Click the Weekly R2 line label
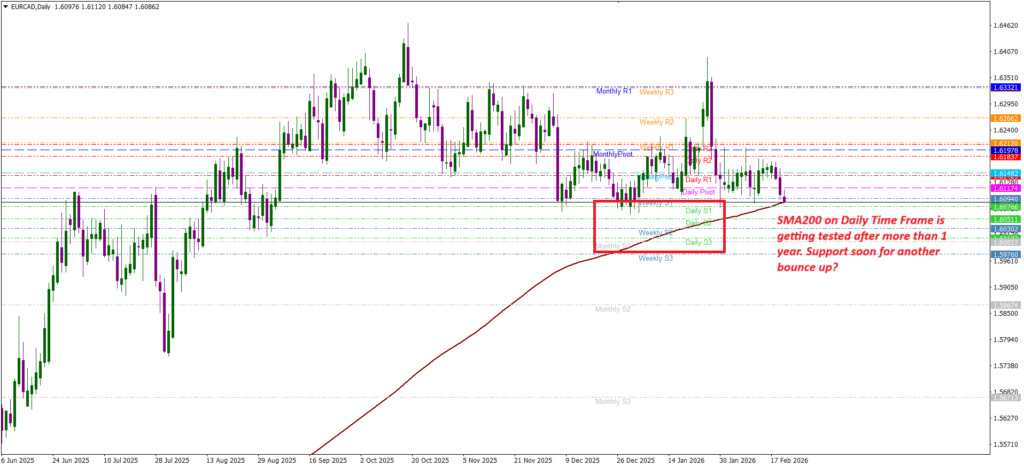The width and height of the screenshot is (1024, 467). tap(657, 121)
